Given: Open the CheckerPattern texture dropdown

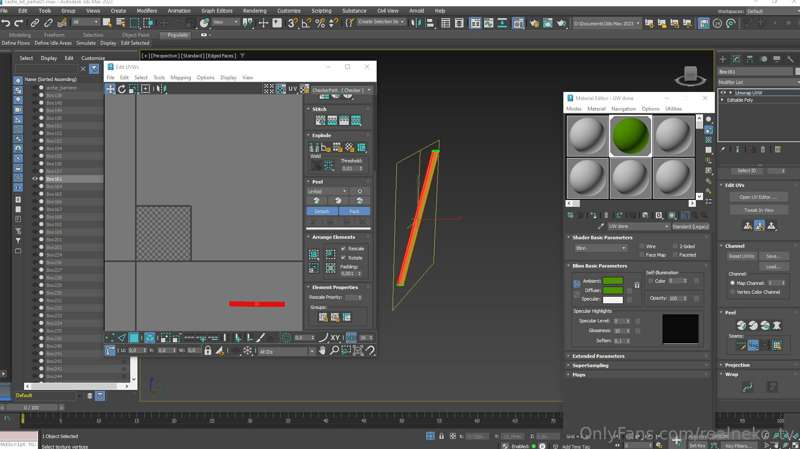Looking at the screenshot, I should pos(342,90).
